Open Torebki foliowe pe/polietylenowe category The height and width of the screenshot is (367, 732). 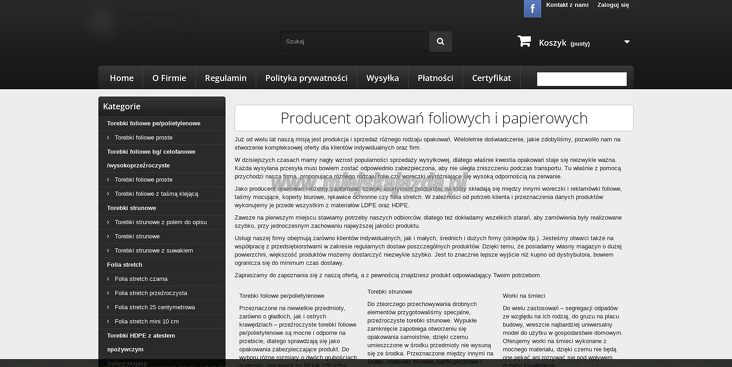click(x=154, y=124)
